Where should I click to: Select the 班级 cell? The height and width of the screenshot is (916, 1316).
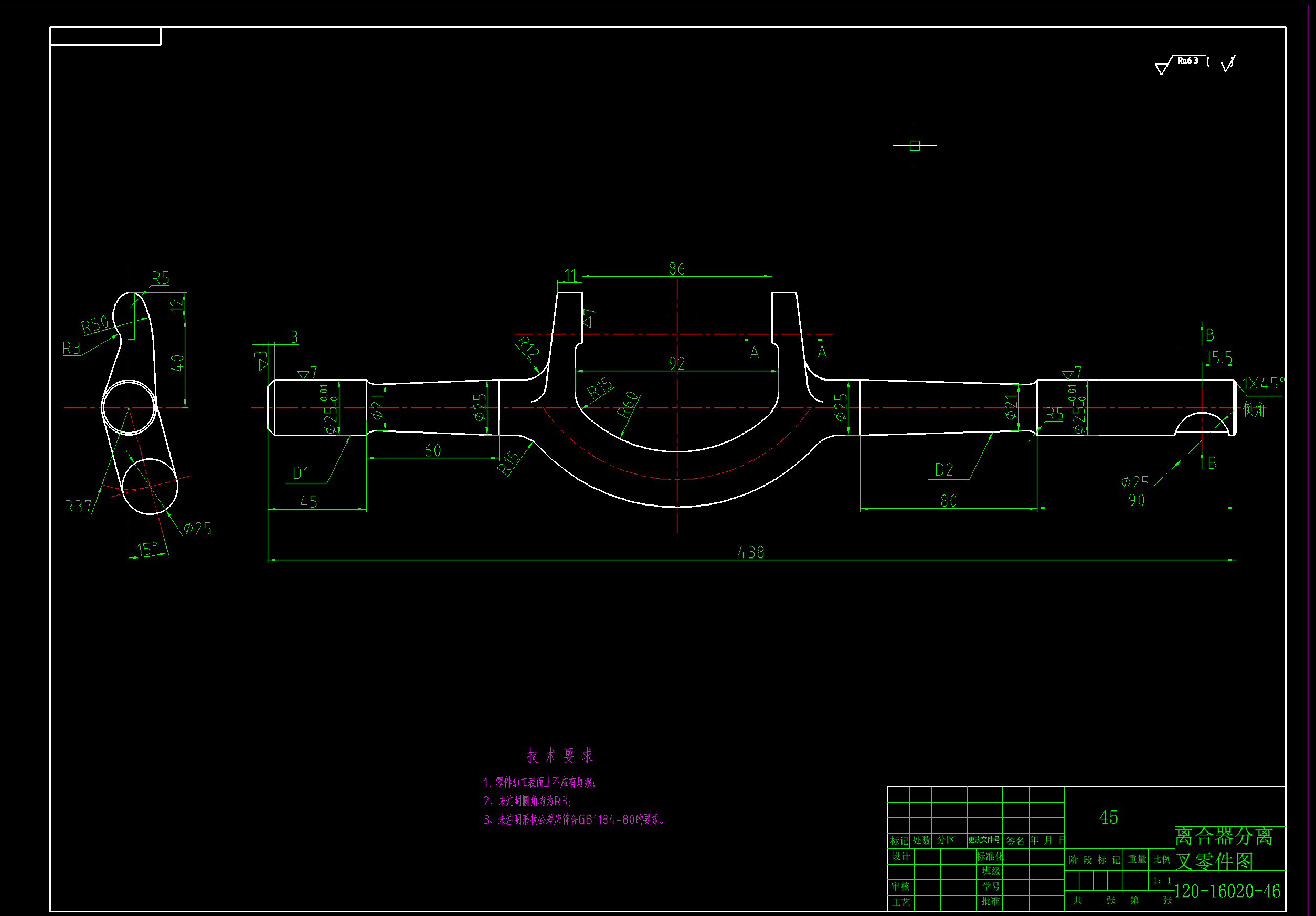click(x=991, y=871)
